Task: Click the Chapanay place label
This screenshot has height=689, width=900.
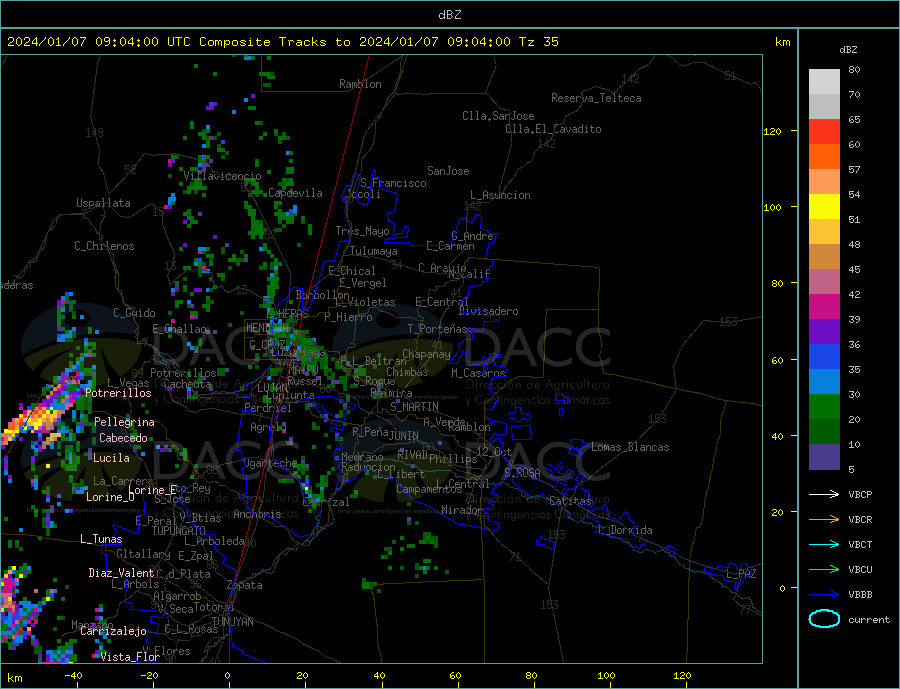Action: point(426,354)
